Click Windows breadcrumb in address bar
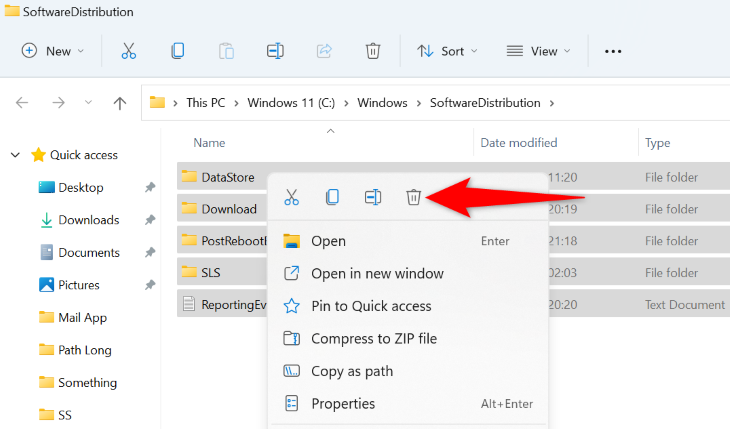 pyautogui.click(x=382, y=102)
